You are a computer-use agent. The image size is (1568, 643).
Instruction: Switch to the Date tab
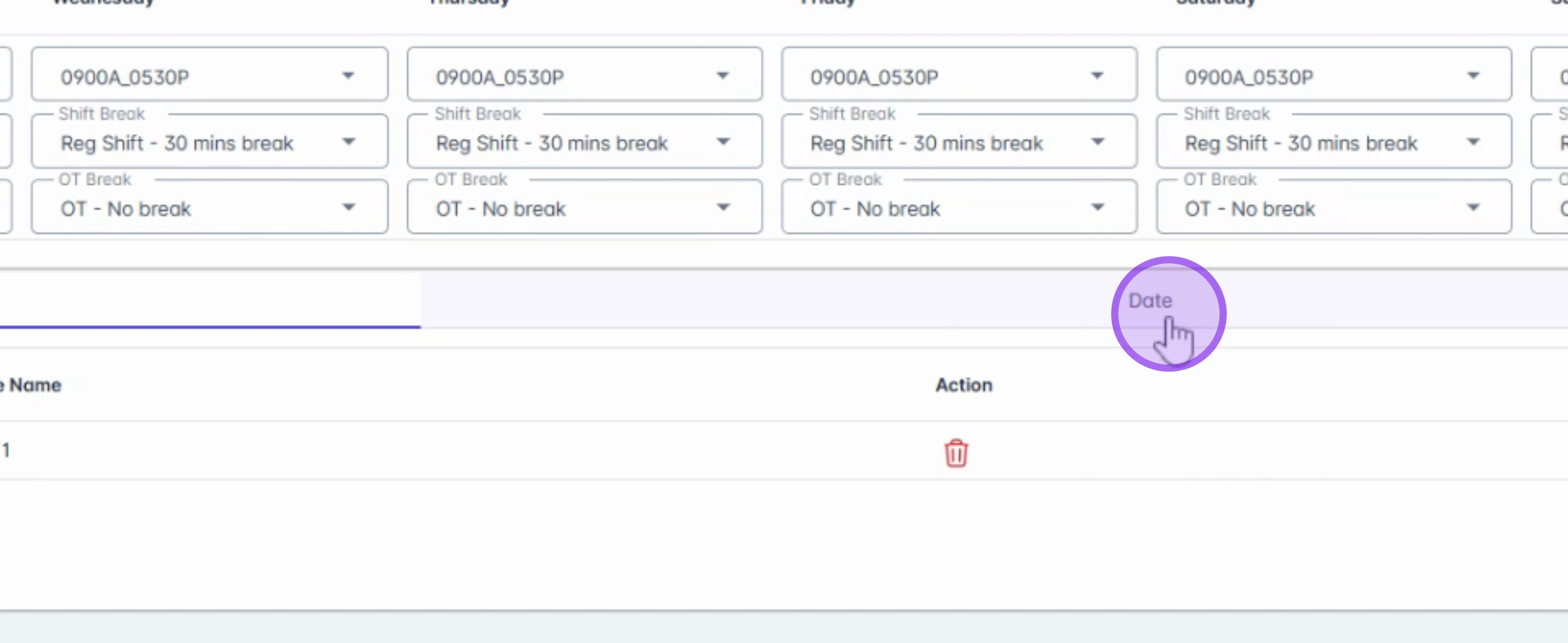[1150, 301]
